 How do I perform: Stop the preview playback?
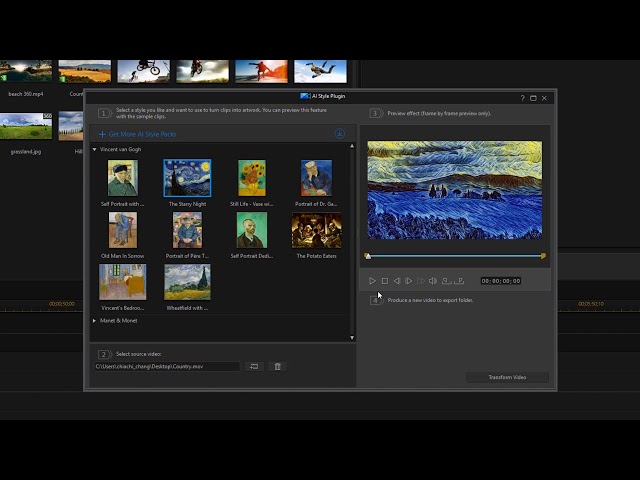click(384, 281)
